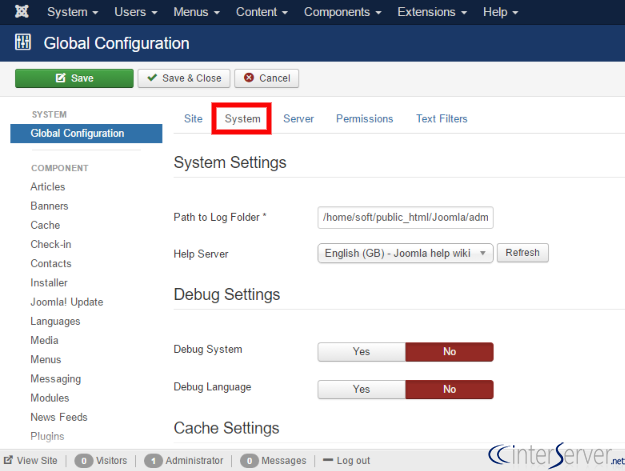Image resolution: width=625 pixels, height=471 pixels.
Task: Switch to the Site tab
Action: 193,119
